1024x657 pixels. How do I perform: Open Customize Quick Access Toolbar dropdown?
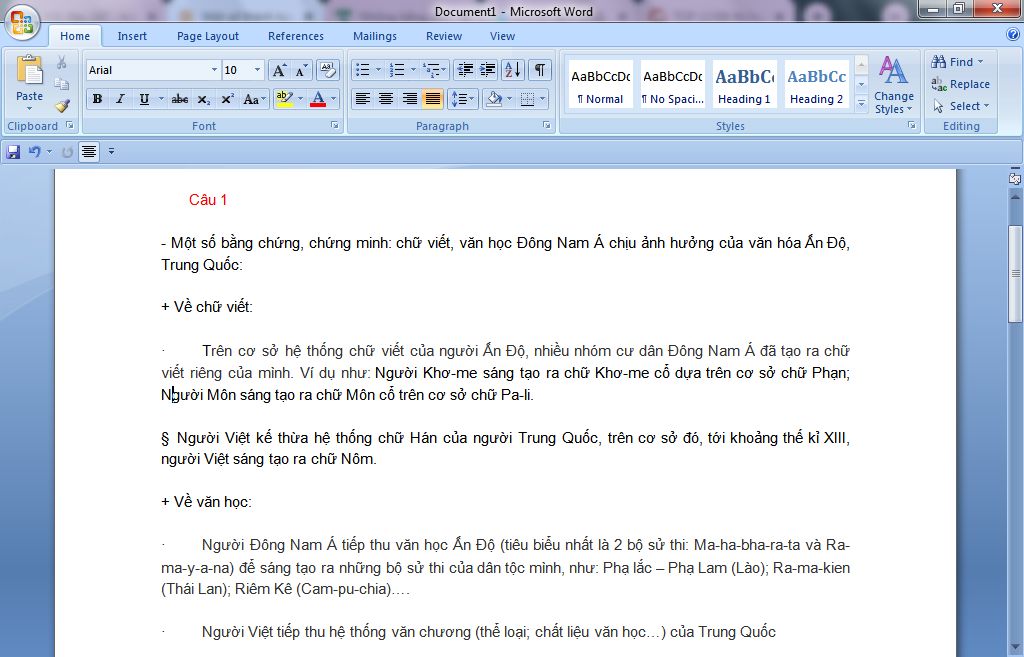pos(112,152)
